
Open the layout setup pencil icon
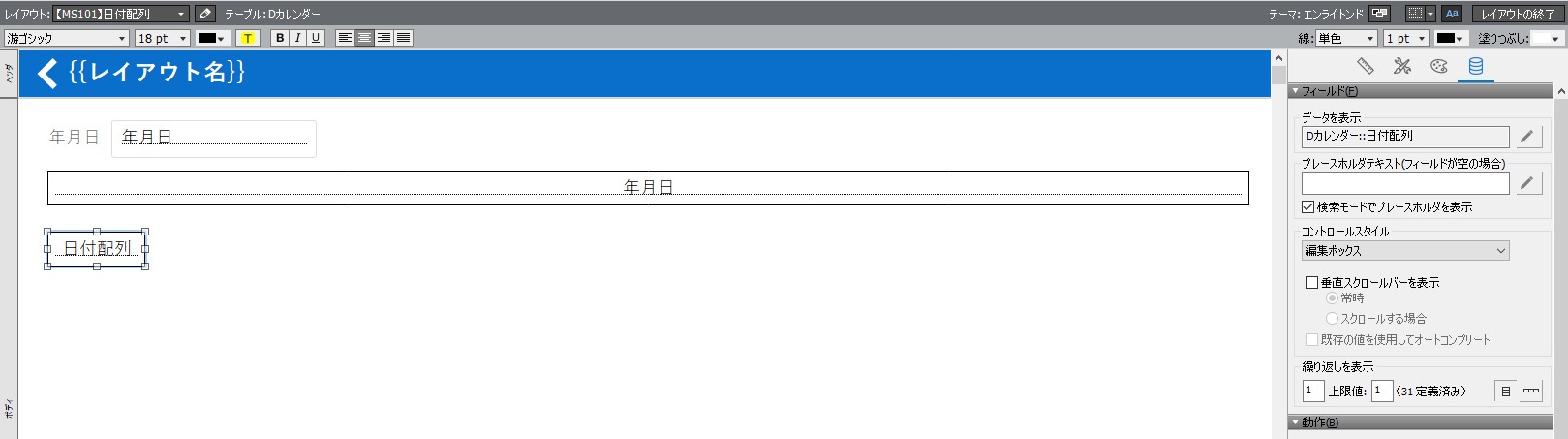204,14
